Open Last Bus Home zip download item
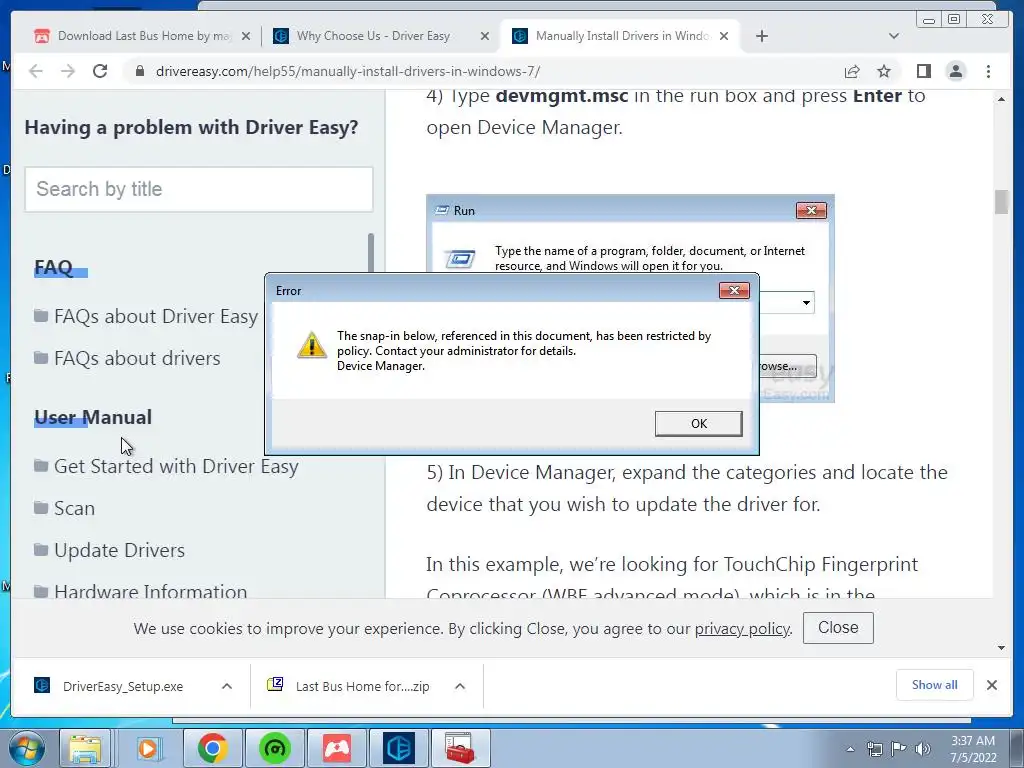Viewport: 1024px width, 768px height. tap(349, 686)
